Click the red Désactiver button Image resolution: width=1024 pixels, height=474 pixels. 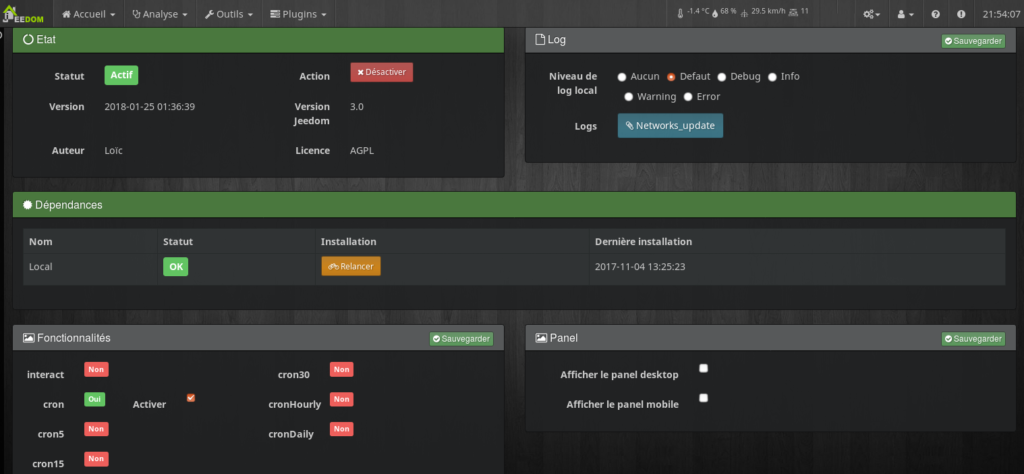pyautogui.click(x=381, y=72)
